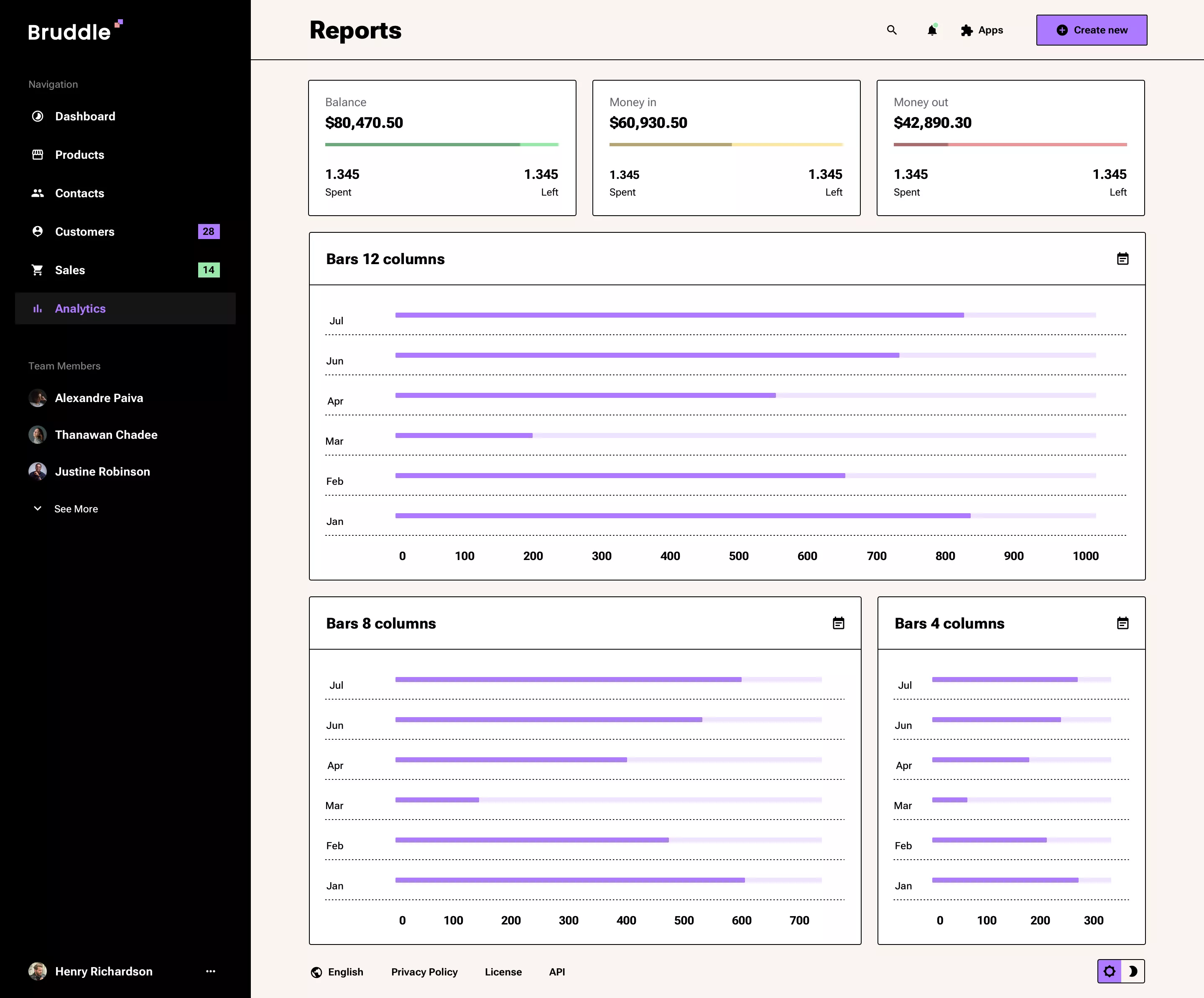Open the calendar filter on Bars 4 columns
Viewport: 1204px width, 998px height.
pyautogui.click(x=1122, y=623)
